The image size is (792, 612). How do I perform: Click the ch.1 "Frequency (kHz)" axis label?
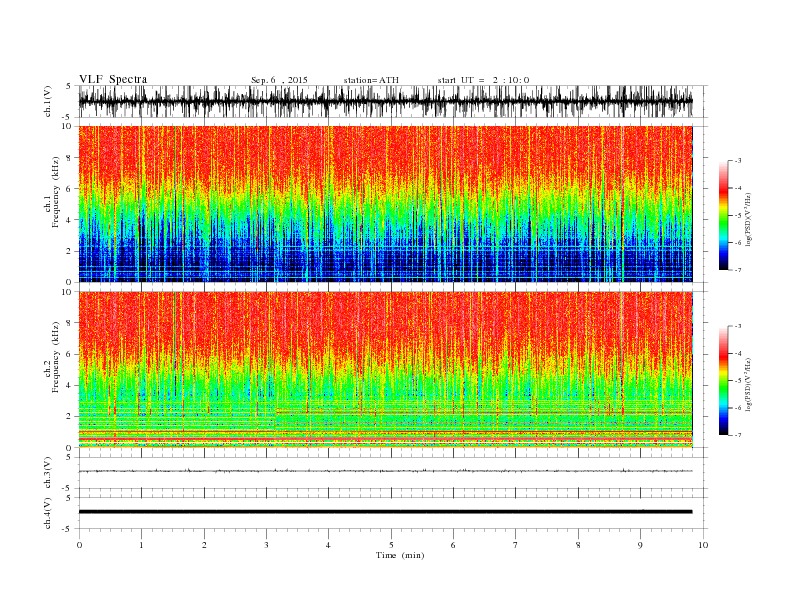click(x=56, y=192)
